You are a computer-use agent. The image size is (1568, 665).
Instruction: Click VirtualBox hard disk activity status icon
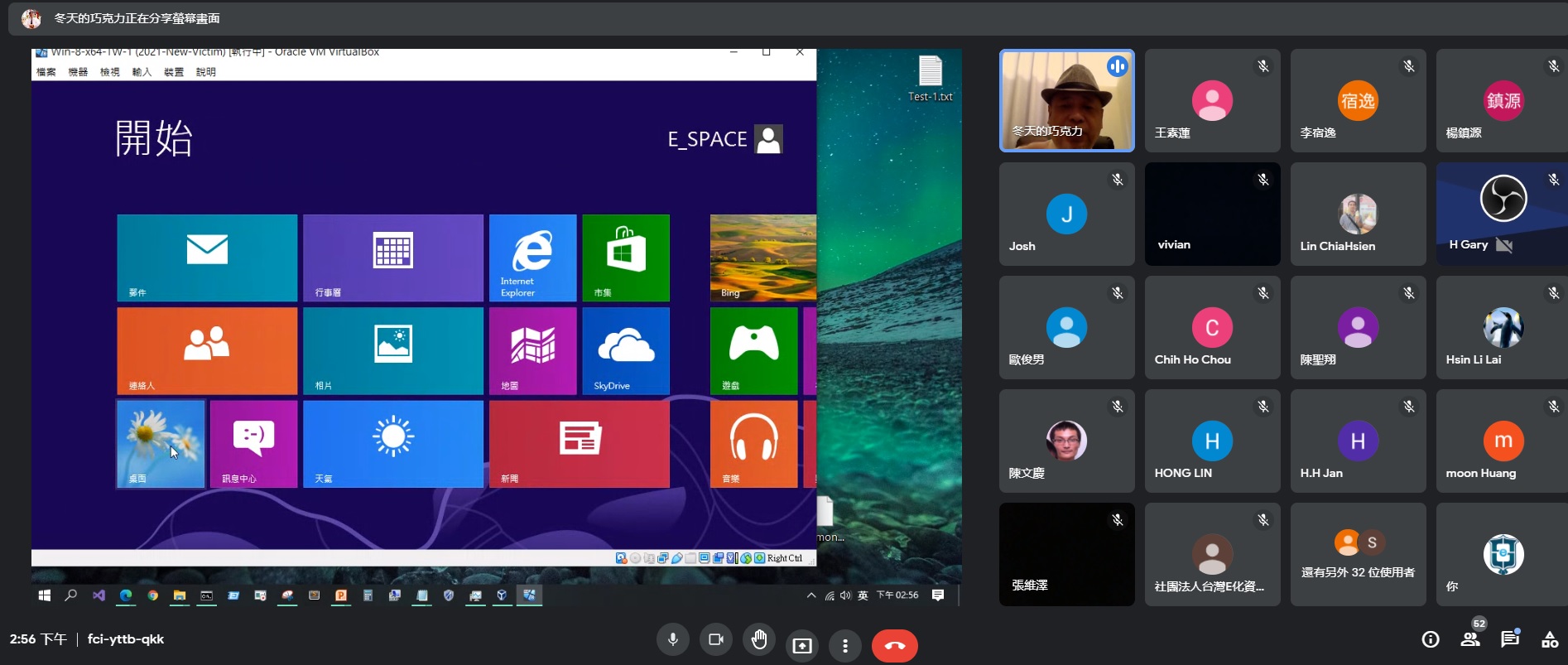pos(621,558)
